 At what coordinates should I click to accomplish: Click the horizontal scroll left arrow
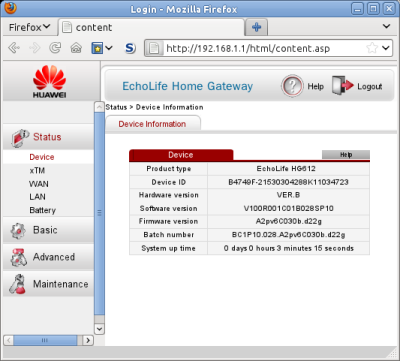point(8,340)
